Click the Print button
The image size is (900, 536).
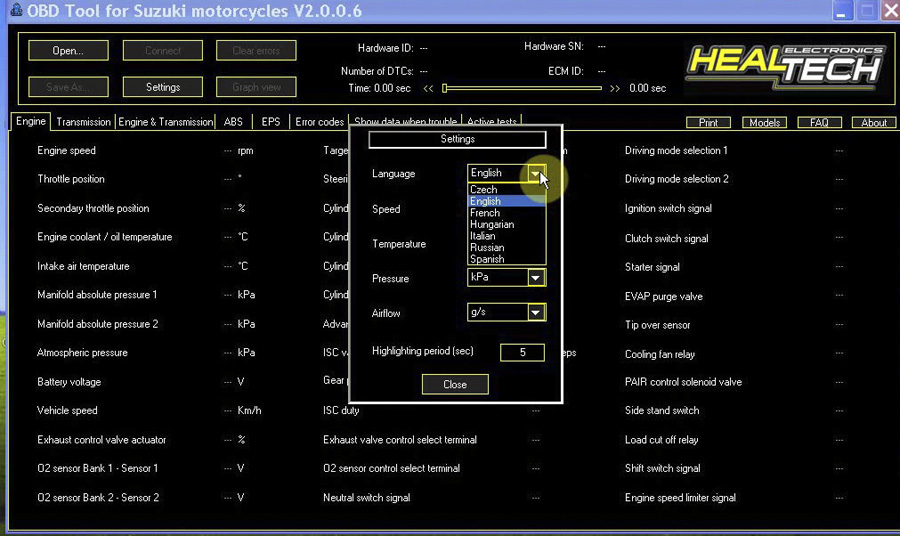pos(708,123)
